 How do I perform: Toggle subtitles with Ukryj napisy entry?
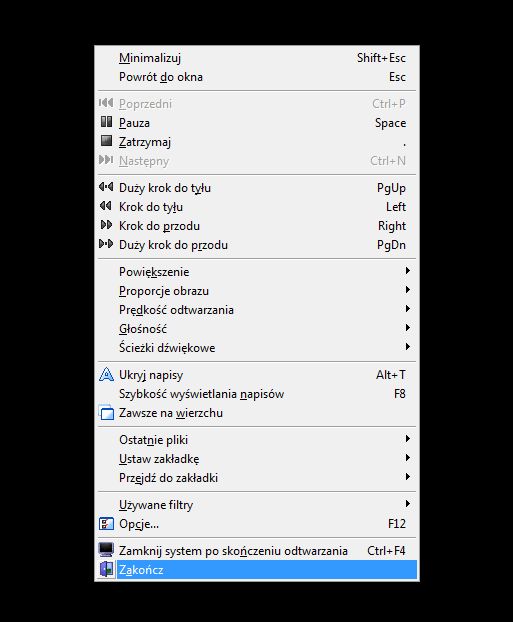point(257,375)
